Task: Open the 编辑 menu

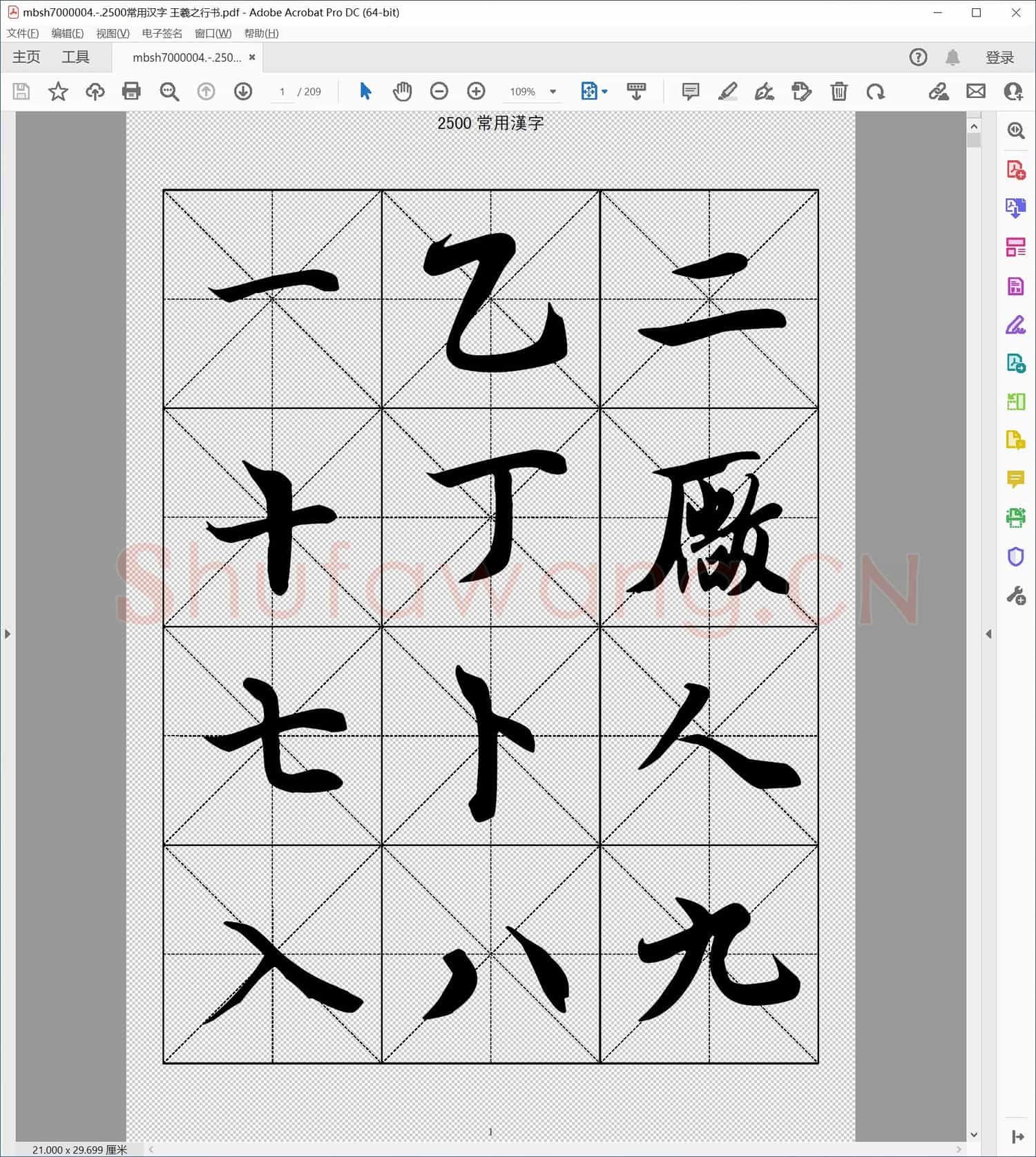Action: tap(68, 33)
